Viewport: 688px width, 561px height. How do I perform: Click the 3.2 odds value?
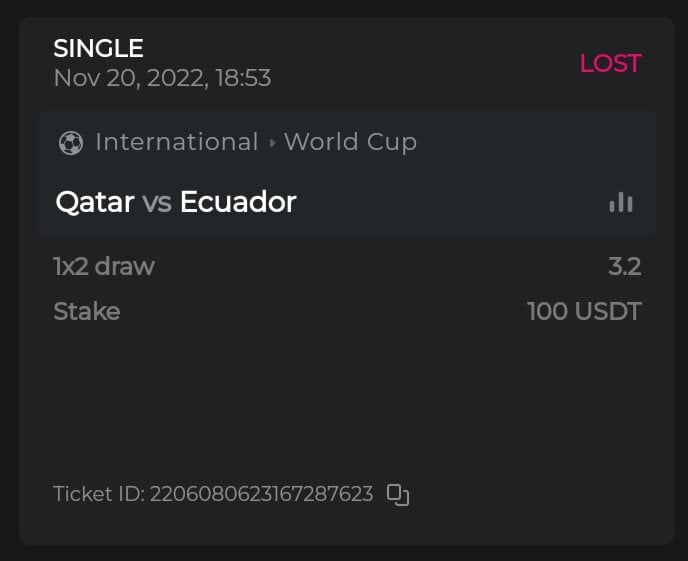(x=625, y=266)
